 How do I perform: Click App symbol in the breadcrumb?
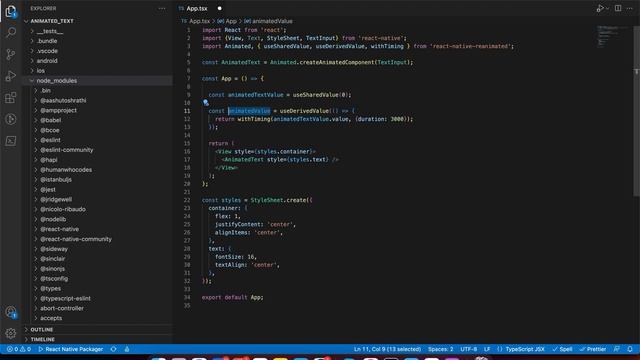(x=231, y=21)
